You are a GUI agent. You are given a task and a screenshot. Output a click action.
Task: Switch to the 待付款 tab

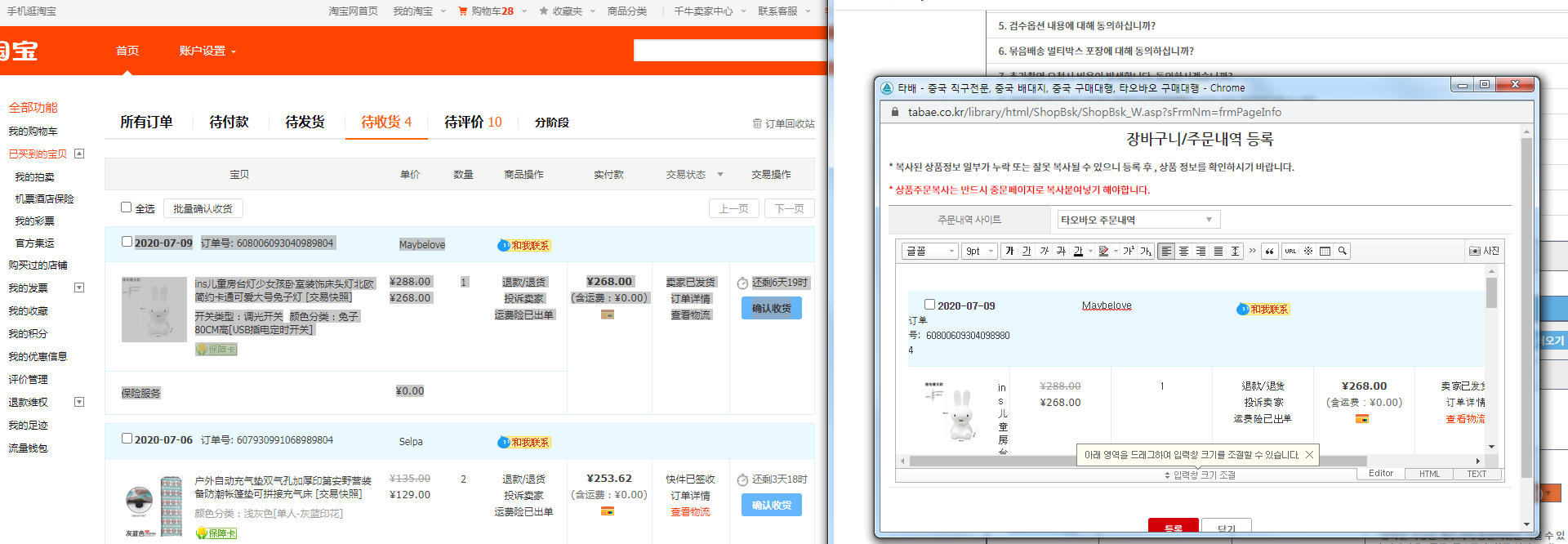click(229, 122)
